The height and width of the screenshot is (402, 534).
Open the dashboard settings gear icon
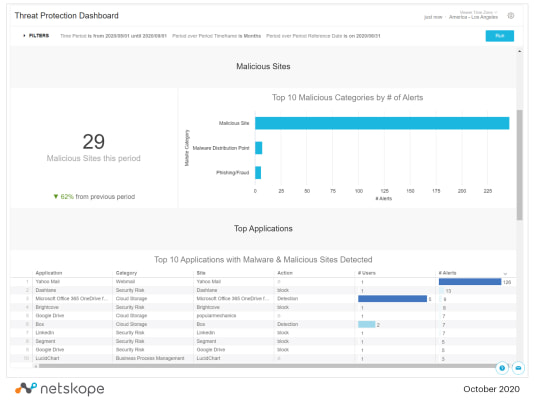[x=511, y=16]
